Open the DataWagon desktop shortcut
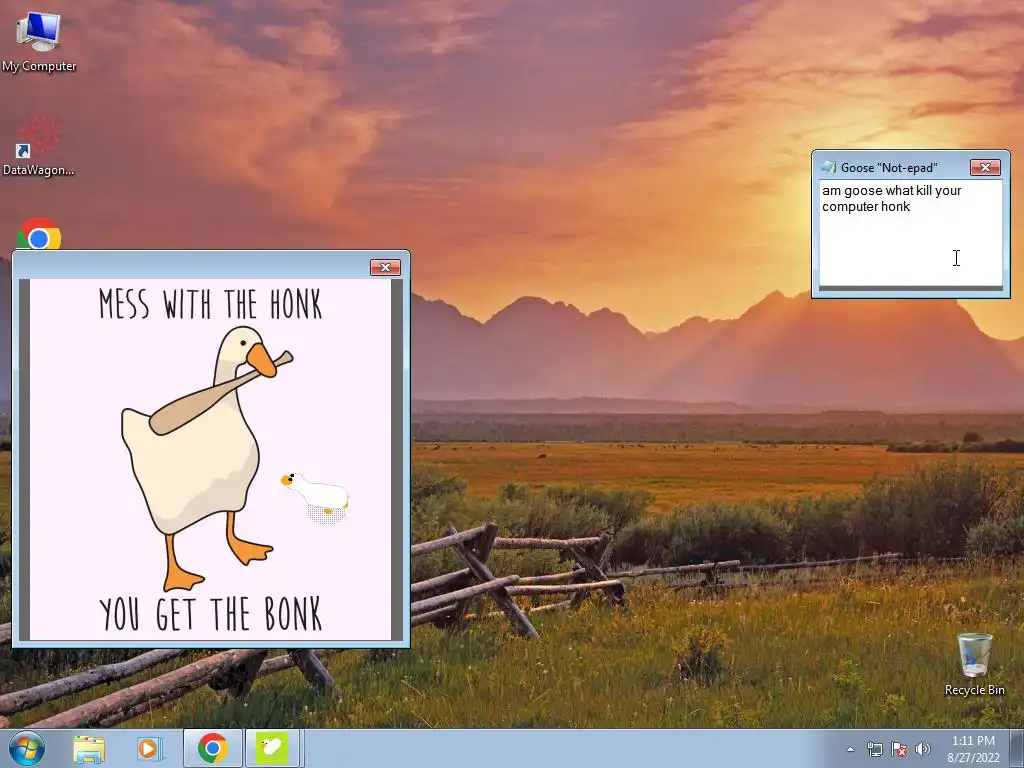The image size is (1024, 768). point(38,146)
